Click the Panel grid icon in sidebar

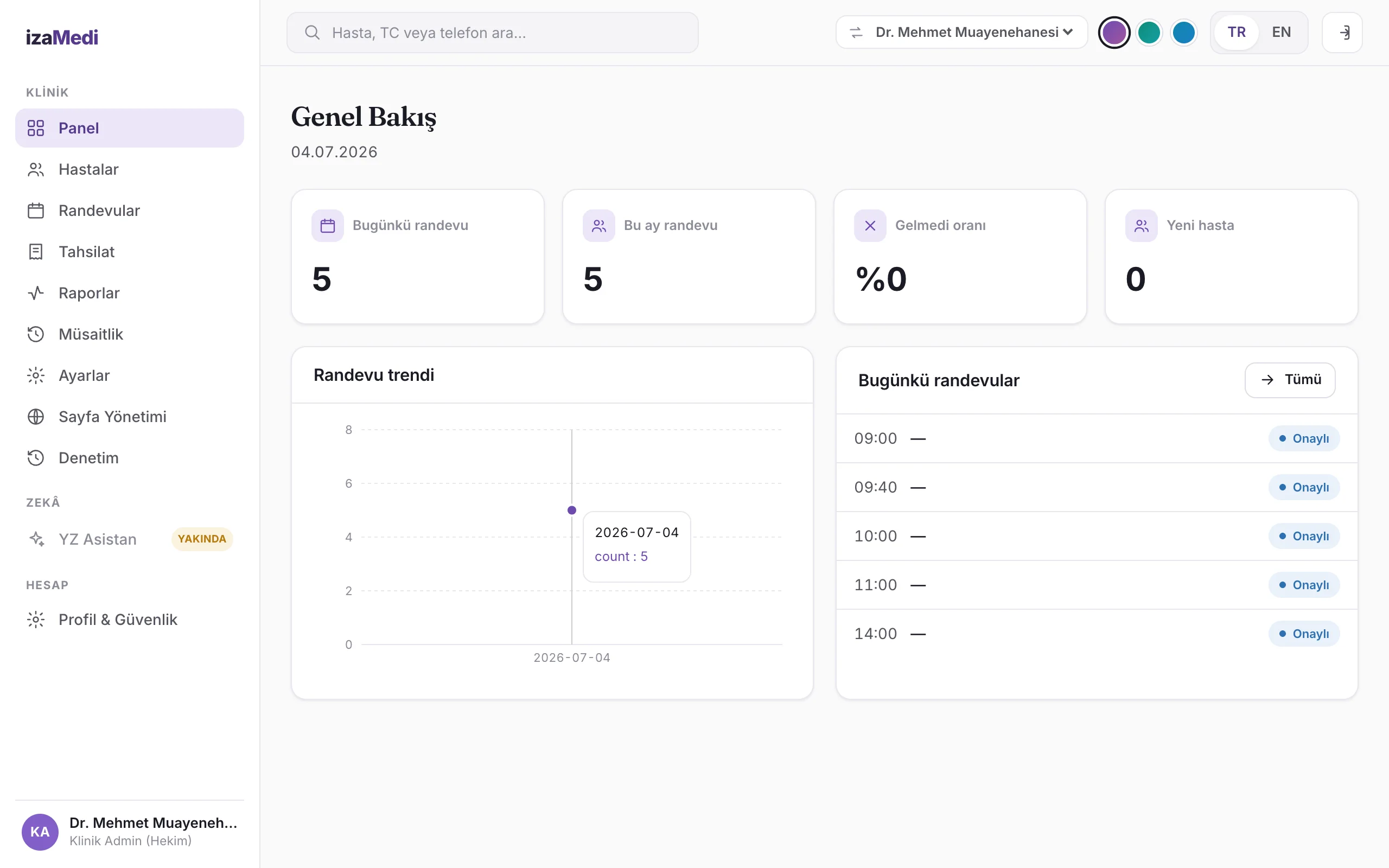coord(36,128)
